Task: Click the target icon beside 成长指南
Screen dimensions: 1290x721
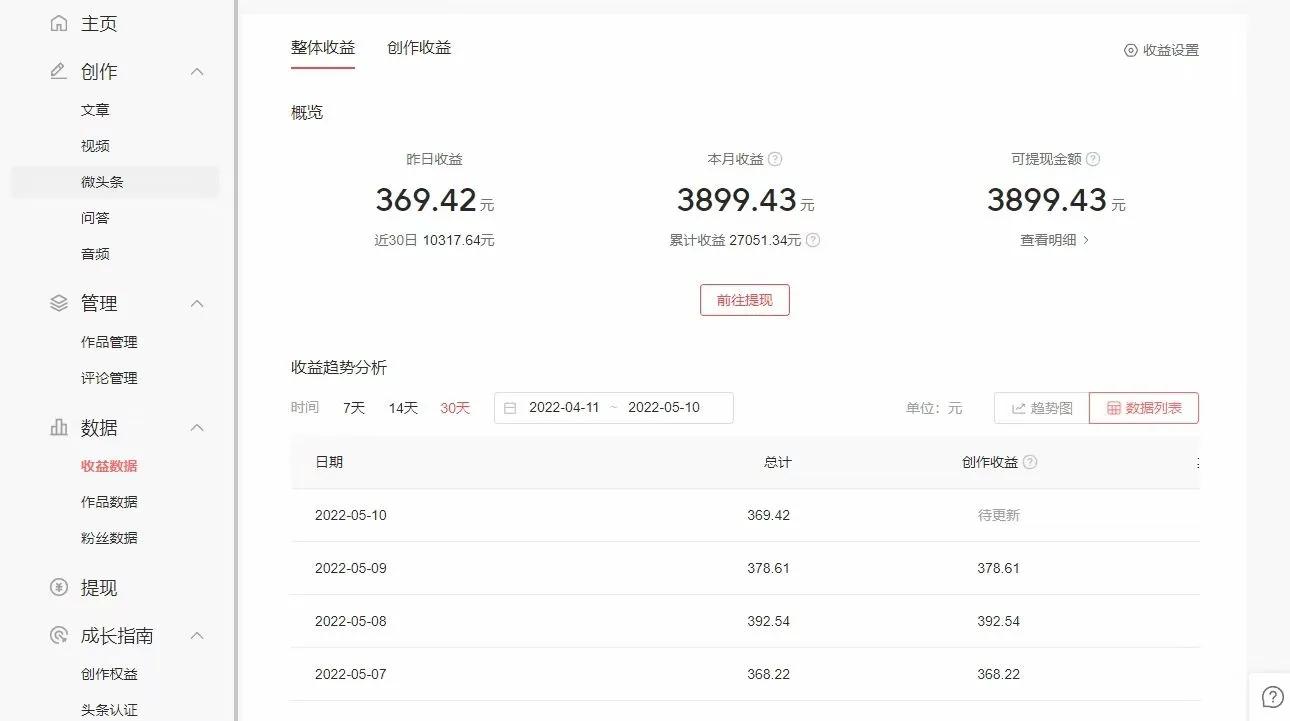Action: click(59, 635)
